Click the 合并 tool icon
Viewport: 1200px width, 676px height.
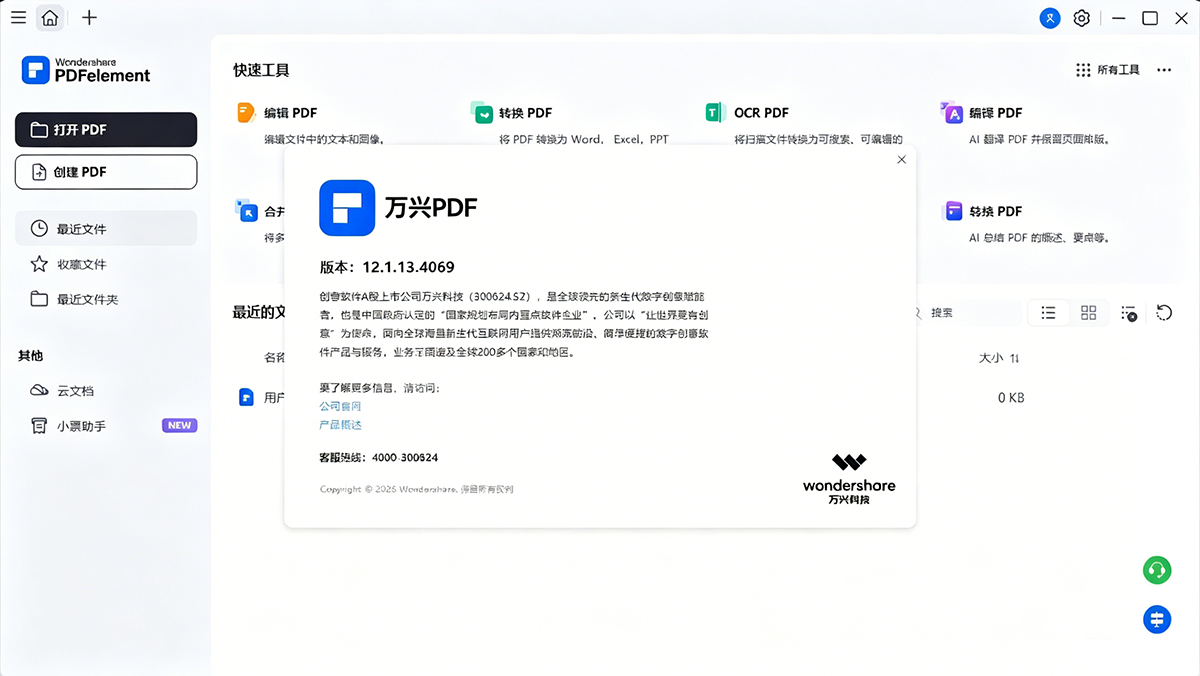click(246, 210)
